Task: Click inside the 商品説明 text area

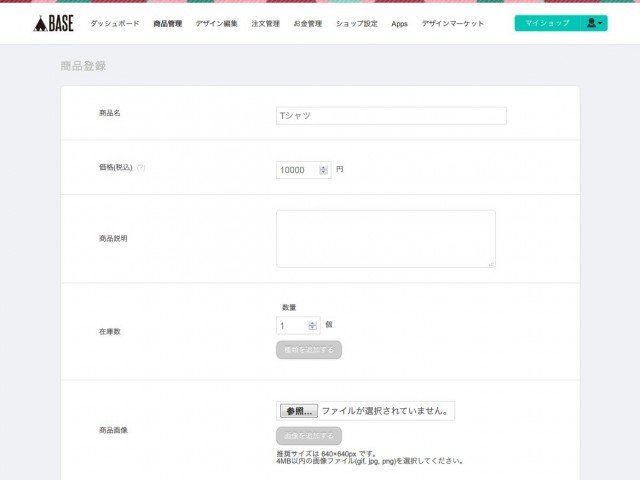Action: pos(386,239)
